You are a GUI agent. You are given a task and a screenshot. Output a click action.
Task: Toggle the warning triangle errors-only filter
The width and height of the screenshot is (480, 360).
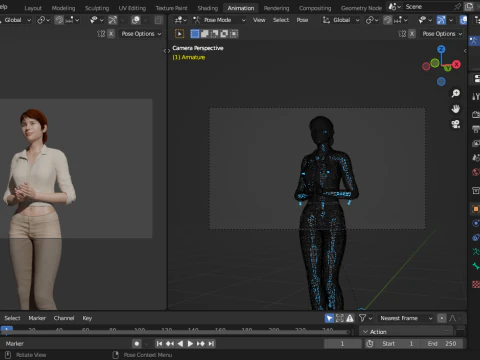[x=350, y=318]
